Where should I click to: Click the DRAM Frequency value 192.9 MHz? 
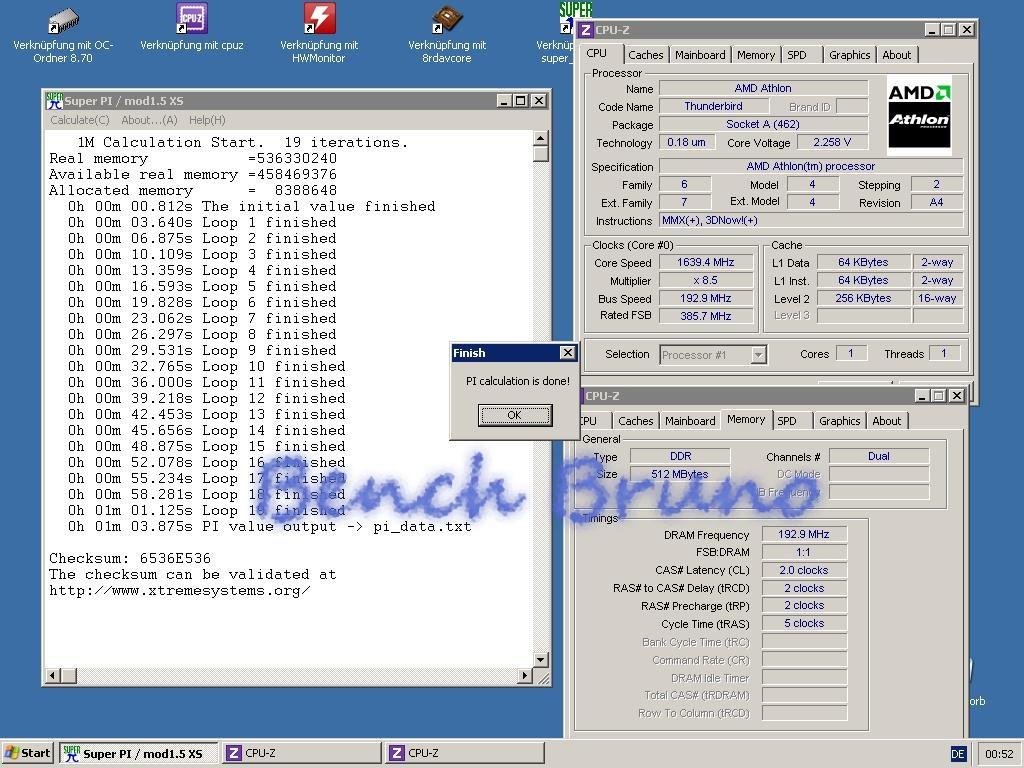804,535
